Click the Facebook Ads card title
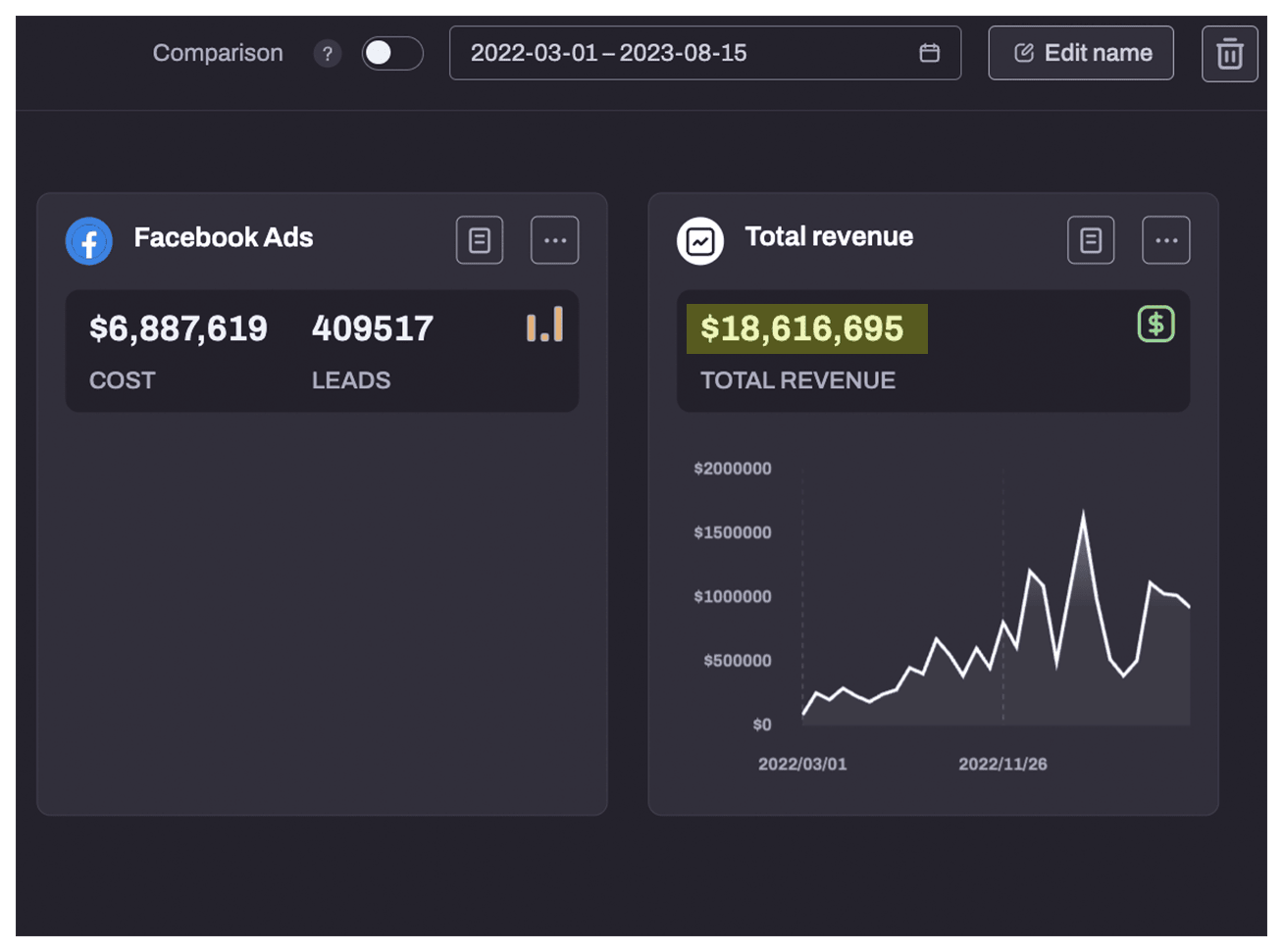This screenshot has height=952, width=1283. [224, 237]
